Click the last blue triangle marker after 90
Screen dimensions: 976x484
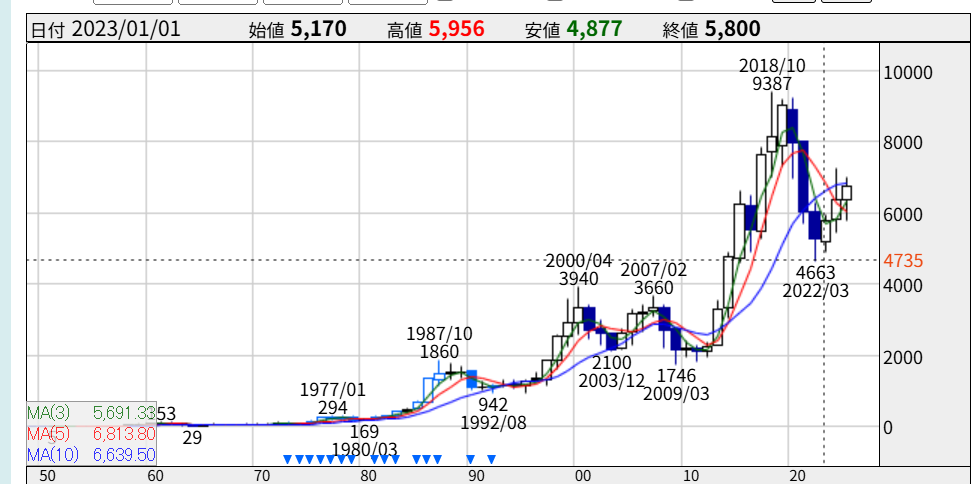(x=491, y=460)
